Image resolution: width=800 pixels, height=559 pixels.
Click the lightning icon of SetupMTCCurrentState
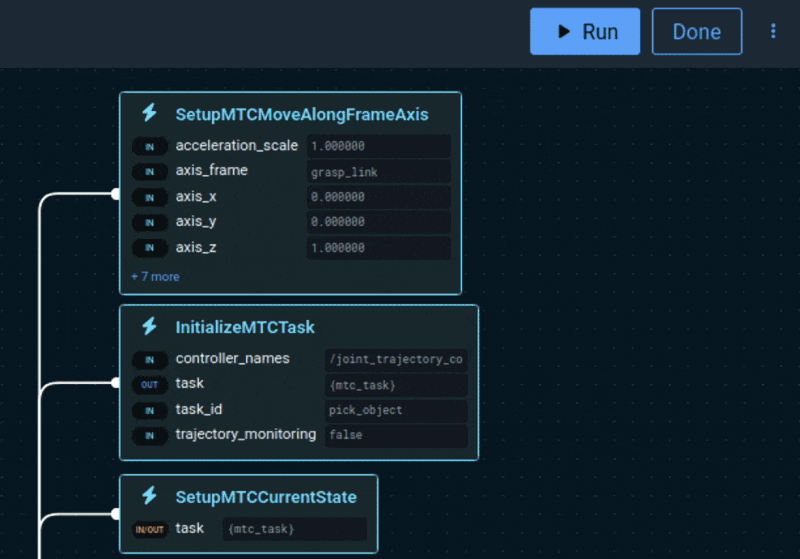click(x=149, y=495)
